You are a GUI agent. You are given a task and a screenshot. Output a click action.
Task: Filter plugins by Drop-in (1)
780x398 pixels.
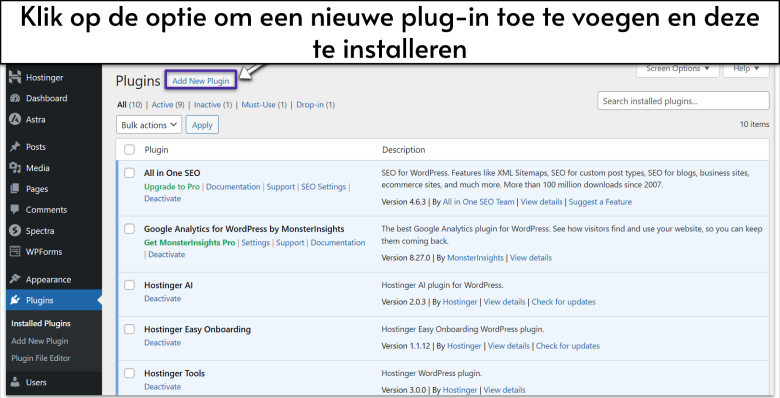click(316, 104)
